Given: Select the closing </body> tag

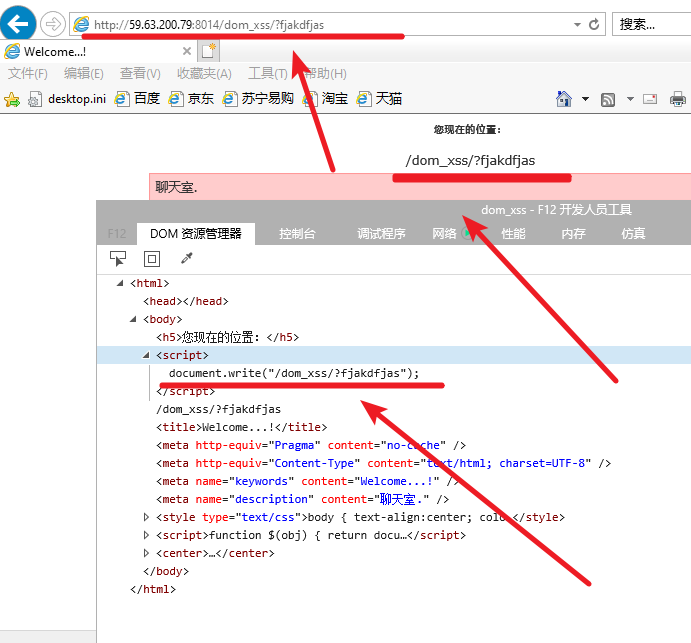Looking at the screenshot, I should coord(166,571).
